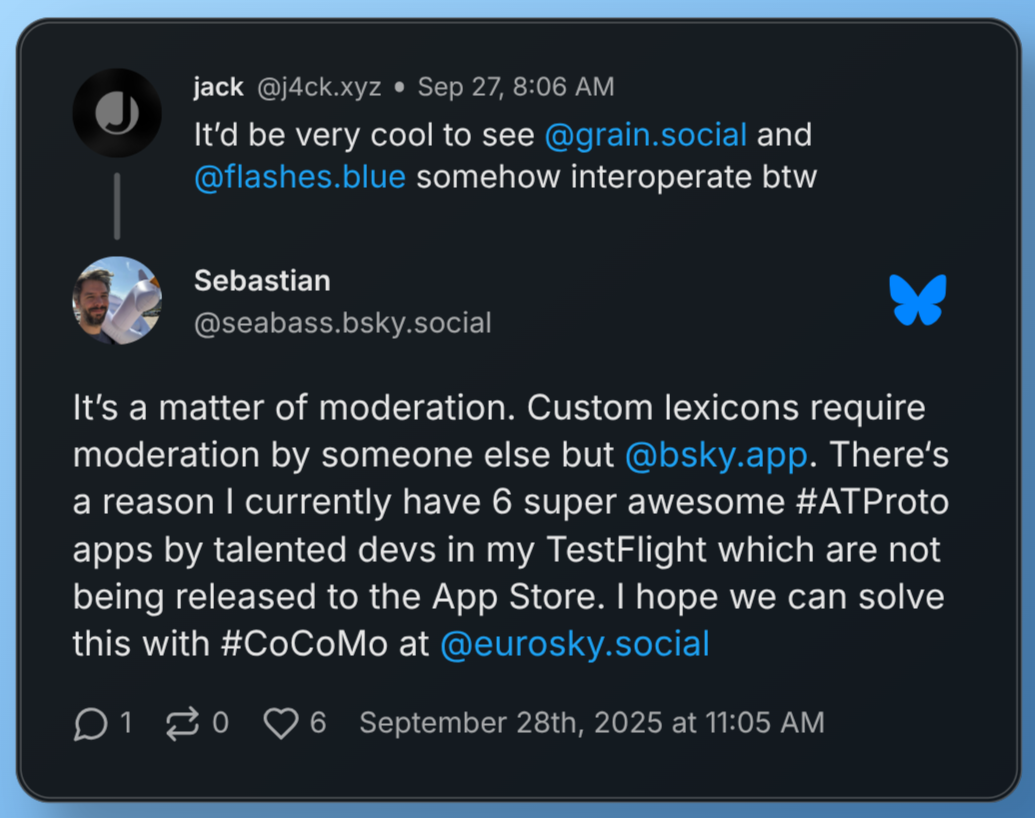
Task: Select the #CoCoMo hashtag
Action: click(303, 643)
